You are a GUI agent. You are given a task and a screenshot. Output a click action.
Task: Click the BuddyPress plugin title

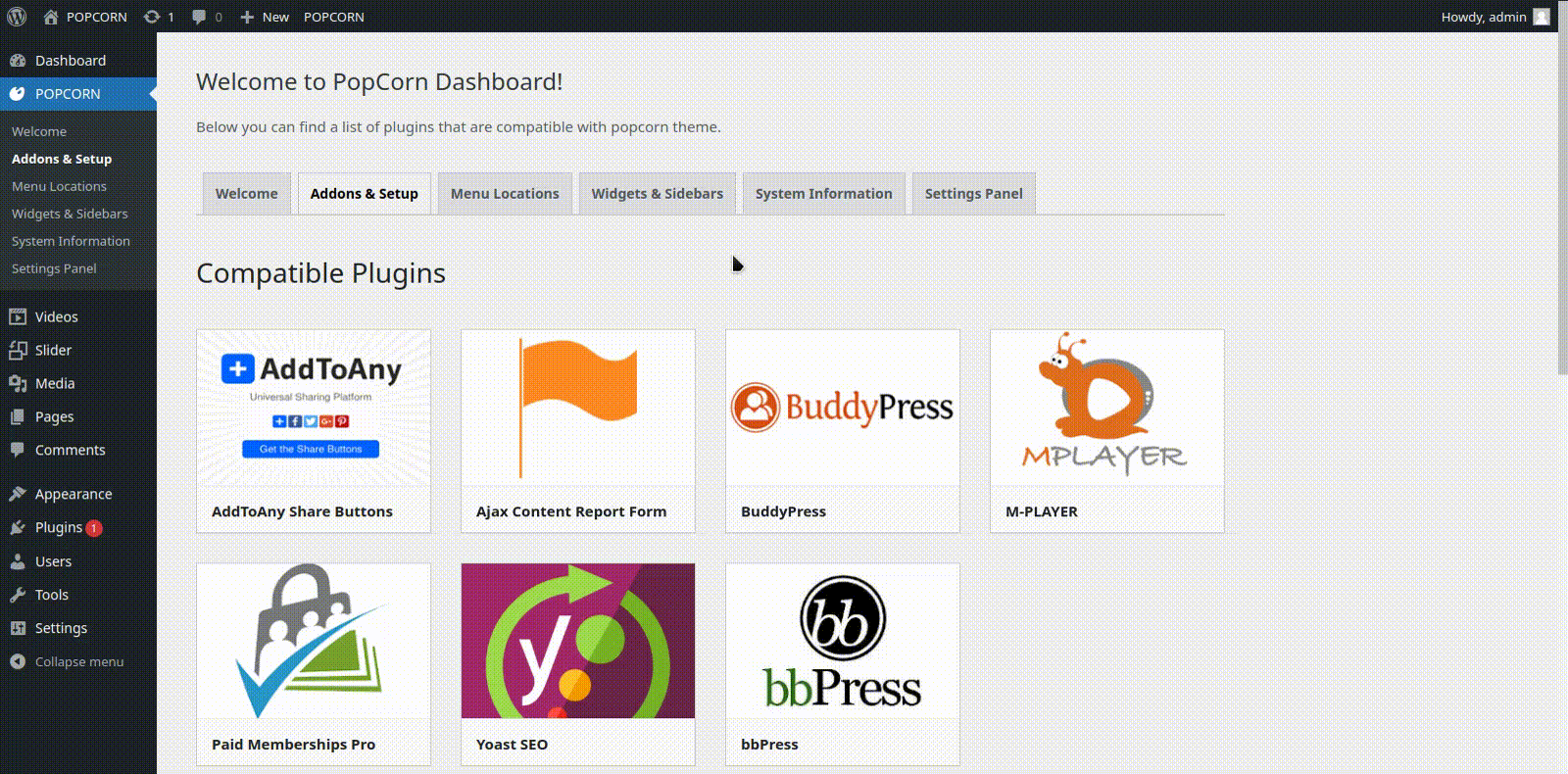point(783,511)
